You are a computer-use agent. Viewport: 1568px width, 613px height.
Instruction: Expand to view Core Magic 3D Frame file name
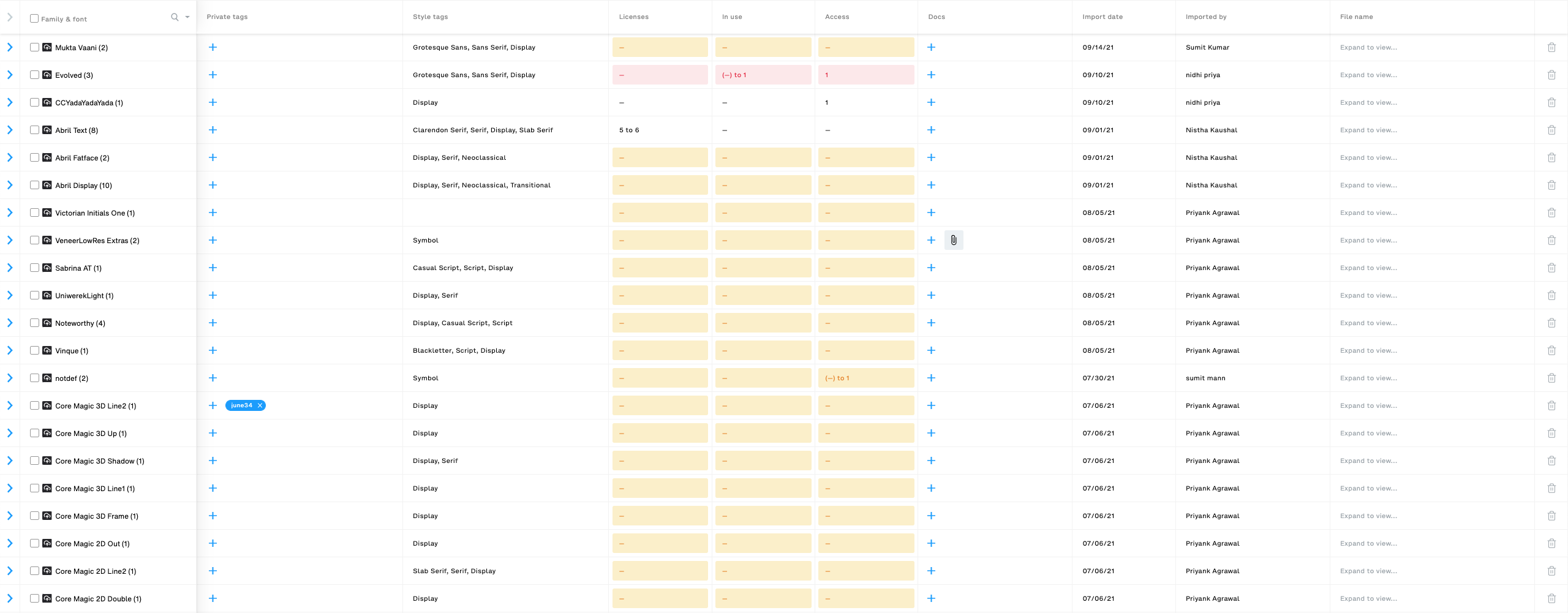[x=1368, y=516]
